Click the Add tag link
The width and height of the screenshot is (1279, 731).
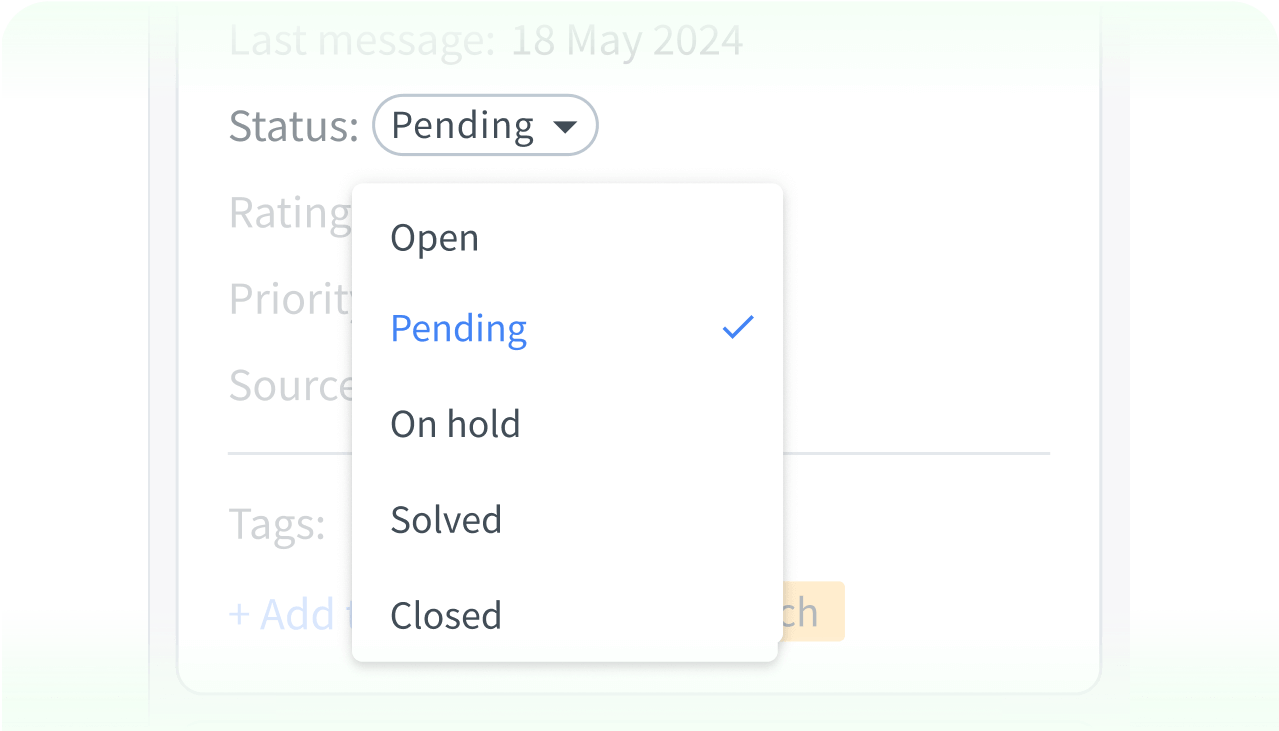coord(282,614)
